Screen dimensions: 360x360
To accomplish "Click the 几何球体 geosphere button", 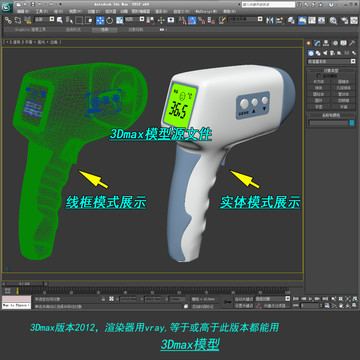I will pyautogui.click(x=343, y=88).
